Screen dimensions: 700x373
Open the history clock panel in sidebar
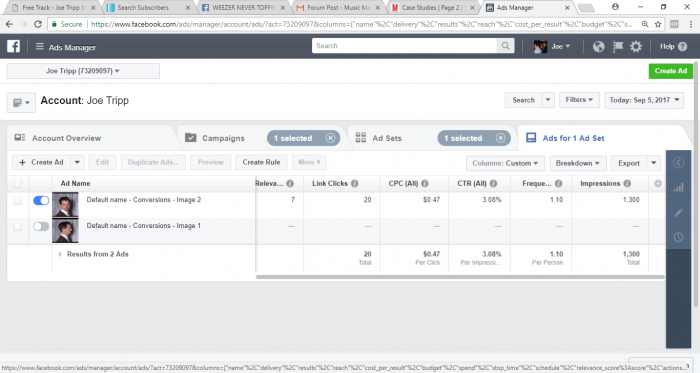click(678, 237)
